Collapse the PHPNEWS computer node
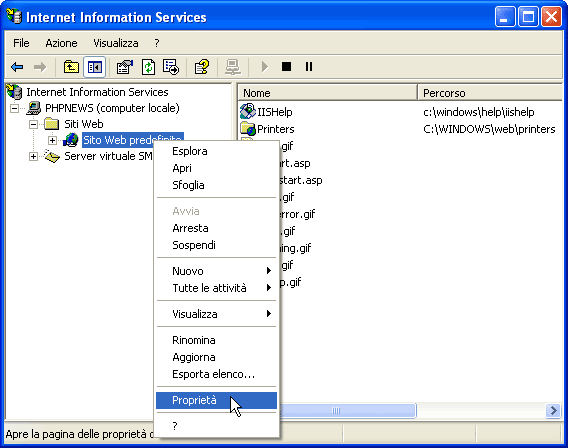The width and height of the screenshot is (568, 448). tap(14, 108)
